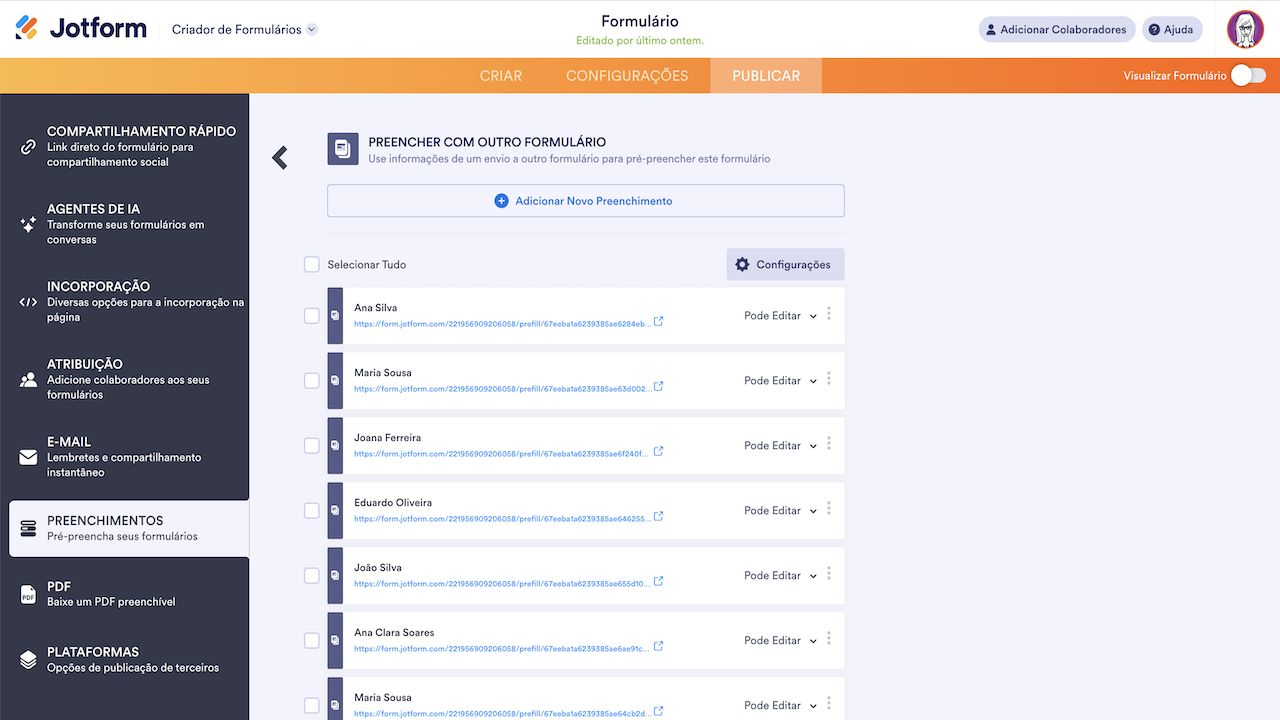
Task: Expand Pode Editar dropdown for João Silva
Action: pos(781,576)
